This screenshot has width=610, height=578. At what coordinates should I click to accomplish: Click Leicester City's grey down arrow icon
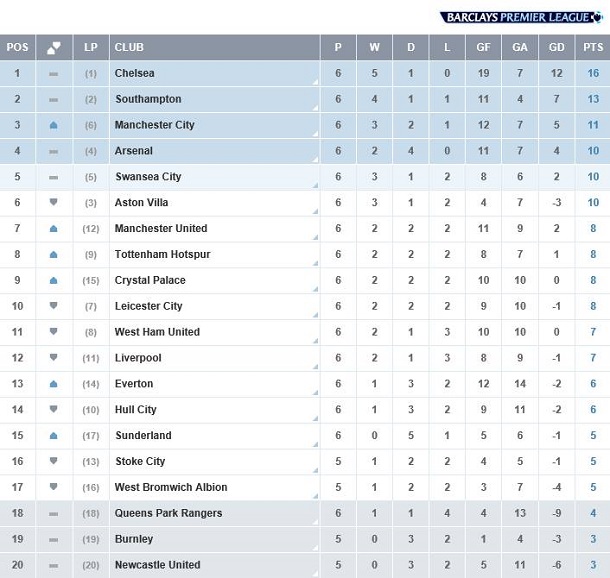tap(54, 305)
